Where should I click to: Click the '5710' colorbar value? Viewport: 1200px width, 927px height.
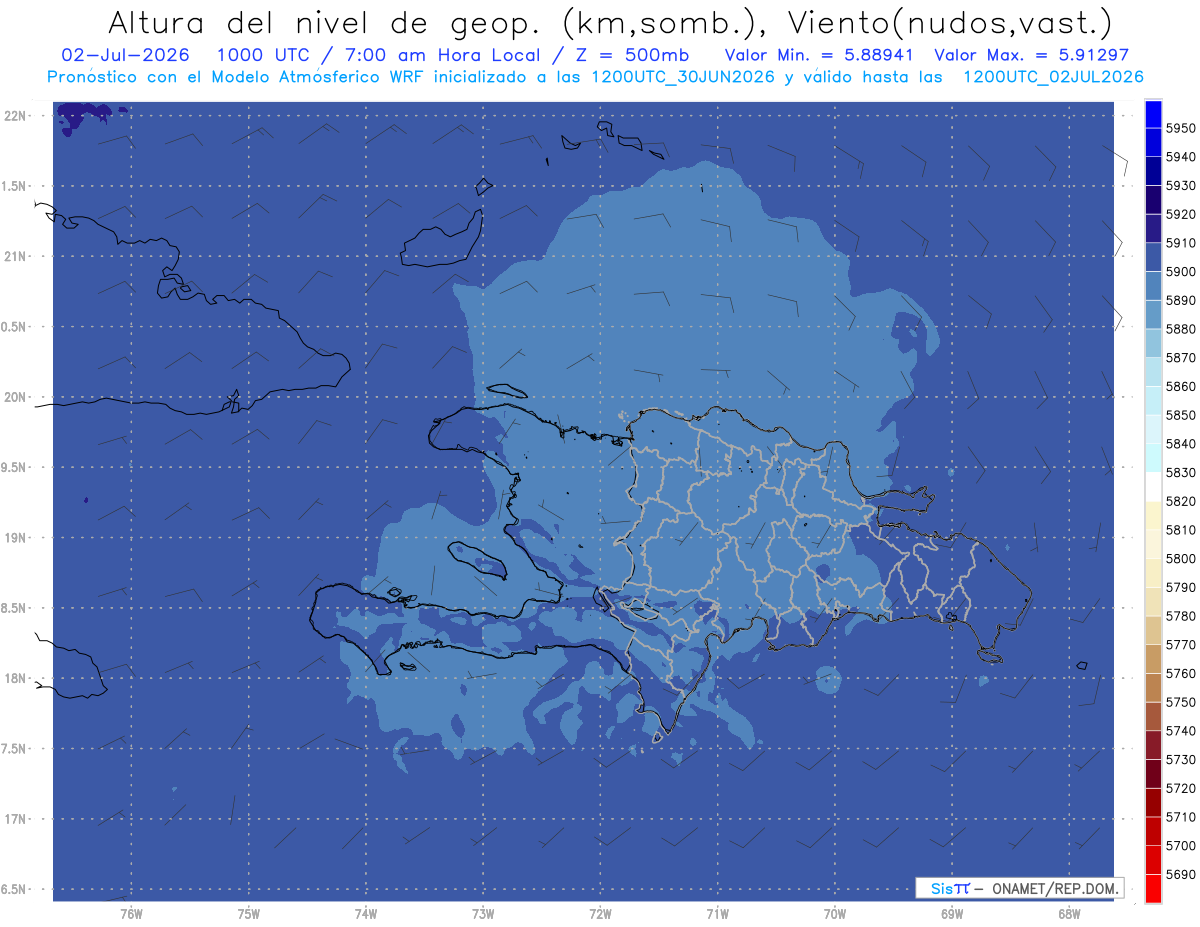(x=1181, y=816)
